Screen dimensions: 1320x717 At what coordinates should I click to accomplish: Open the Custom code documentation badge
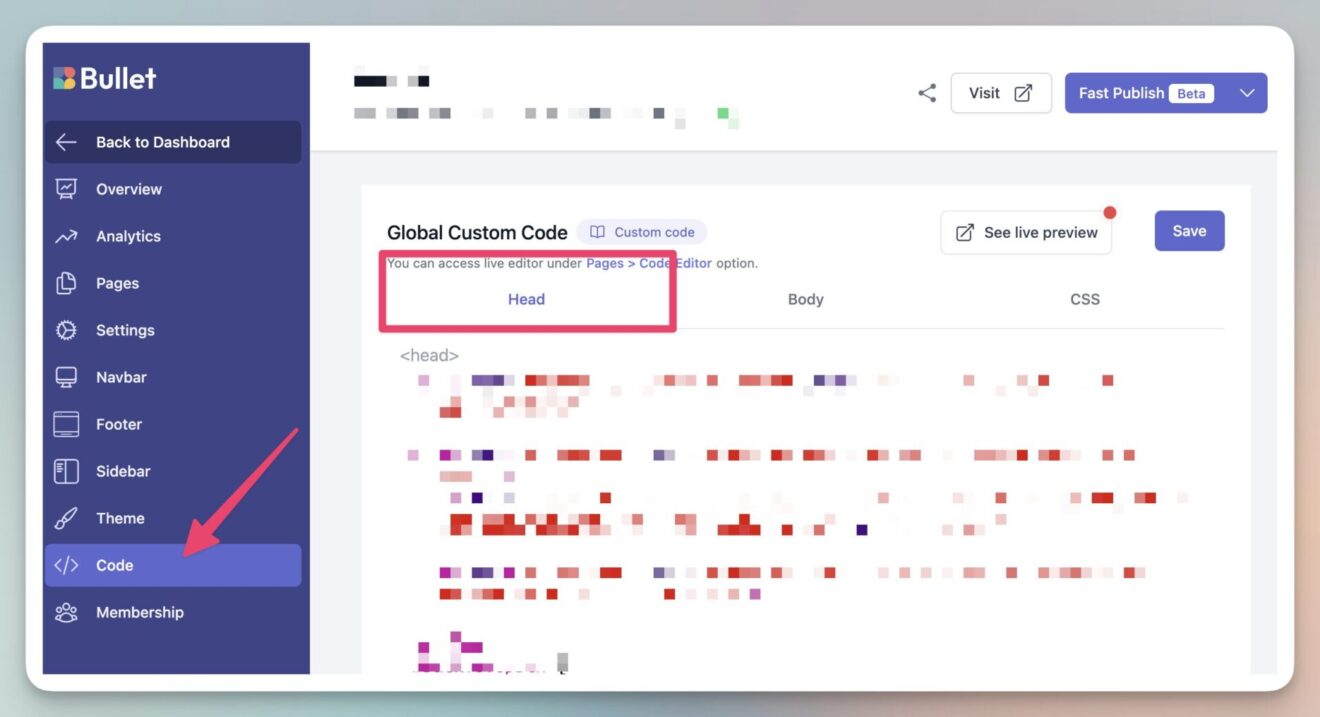pyautogui.click(x=642, y=231)
